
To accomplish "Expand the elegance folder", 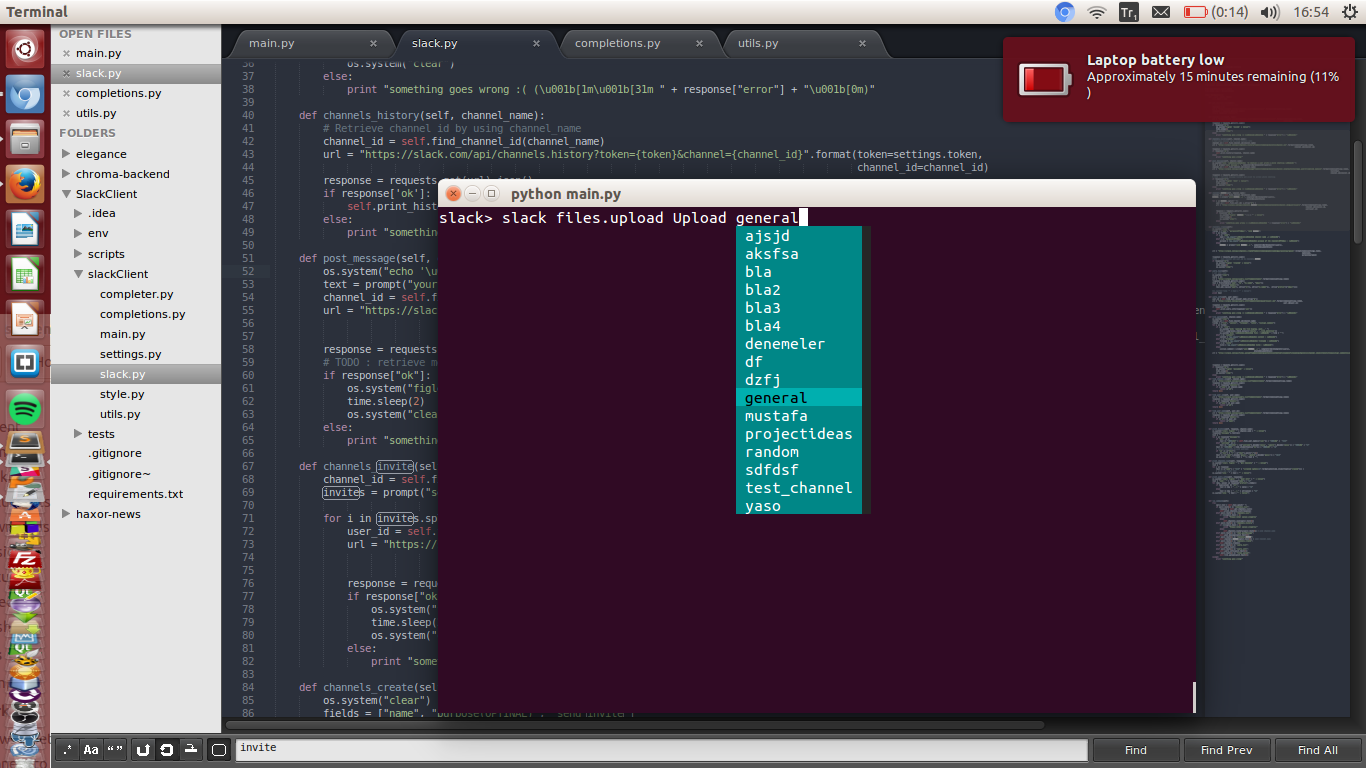I will (x=66, y=154).
